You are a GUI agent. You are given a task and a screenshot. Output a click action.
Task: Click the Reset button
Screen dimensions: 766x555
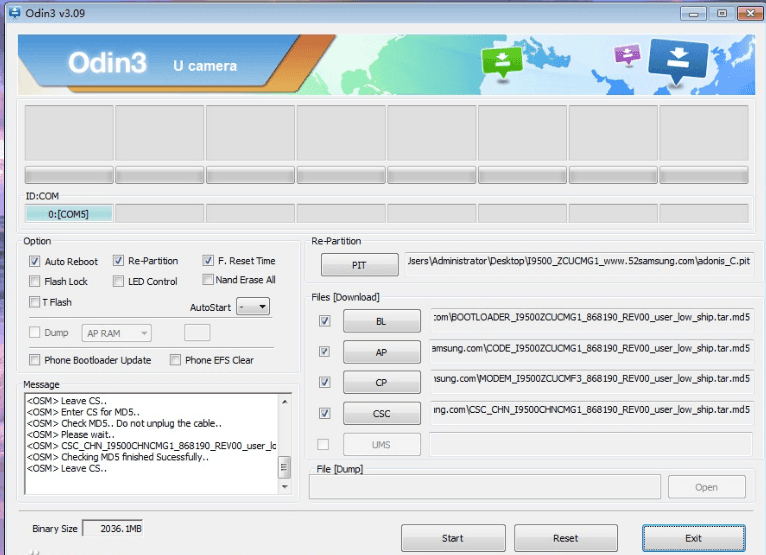pyautogui.click(x=566, y=538)
